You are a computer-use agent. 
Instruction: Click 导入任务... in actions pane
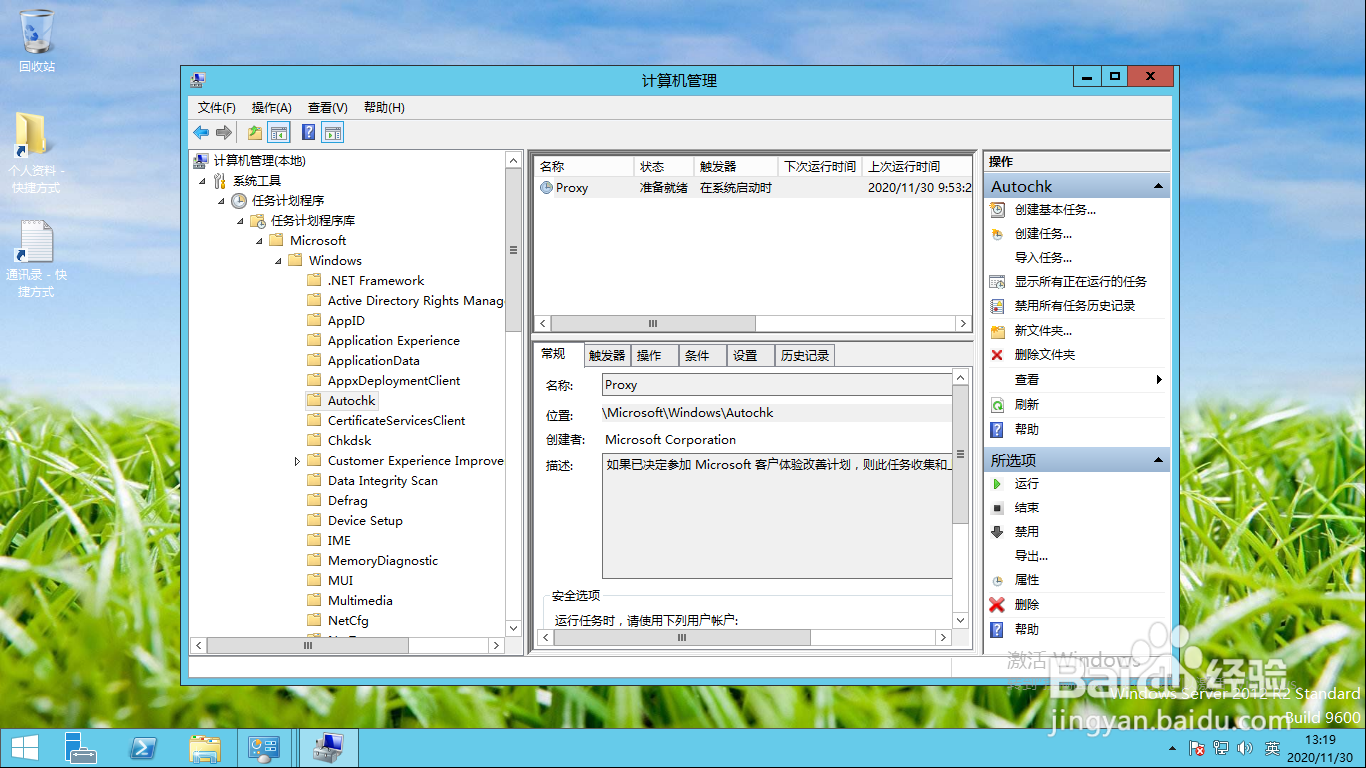point(1043,258)
